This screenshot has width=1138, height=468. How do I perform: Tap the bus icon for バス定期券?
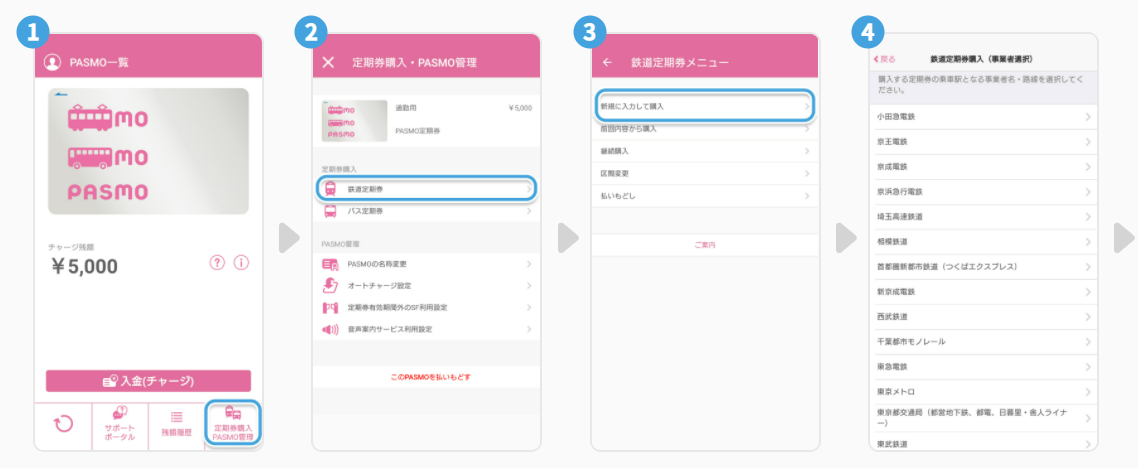click(330, 211)
